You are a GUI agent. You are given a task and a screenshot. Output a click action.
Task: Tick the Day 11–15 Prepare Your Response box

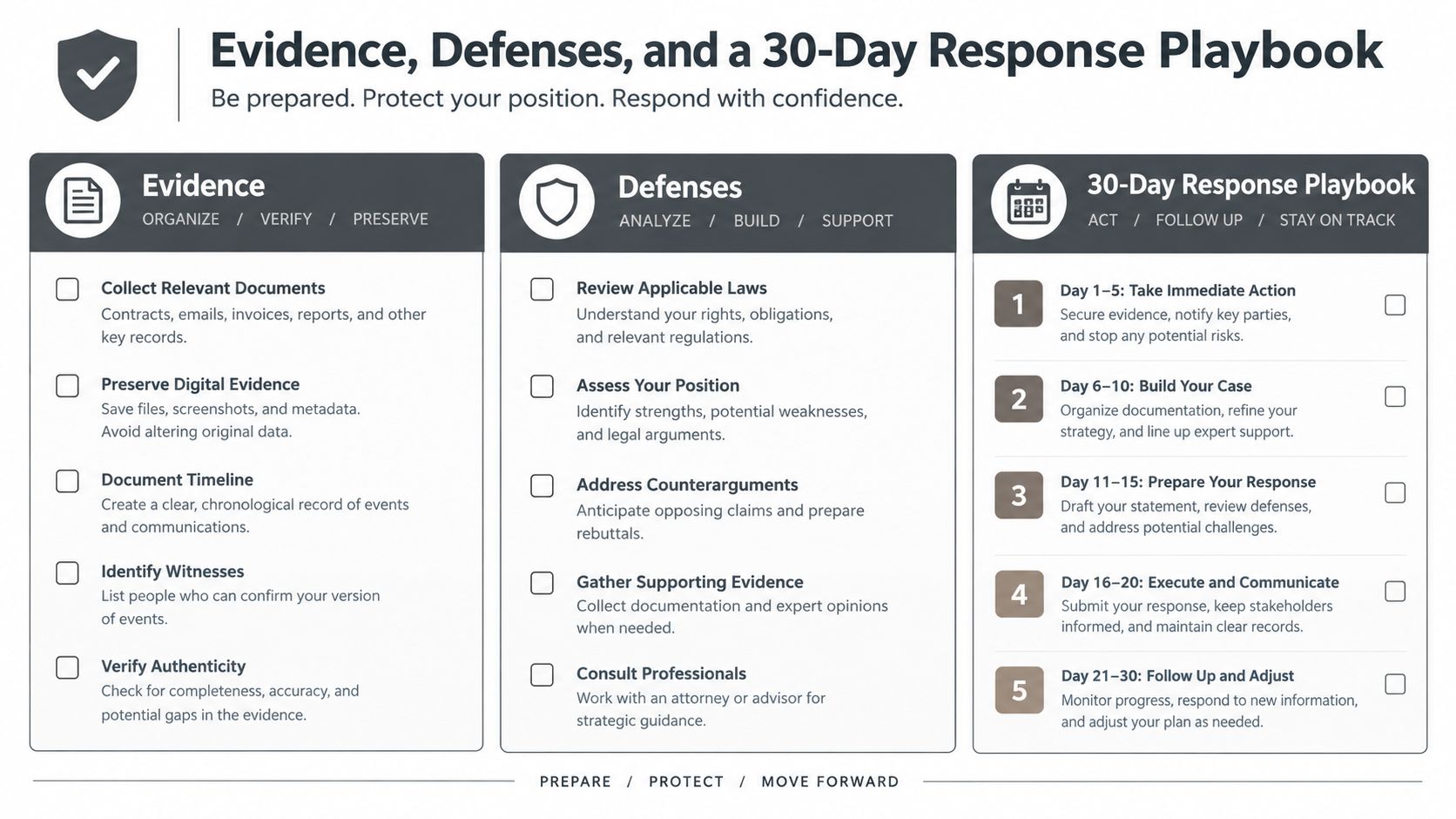coord(1395,492)
